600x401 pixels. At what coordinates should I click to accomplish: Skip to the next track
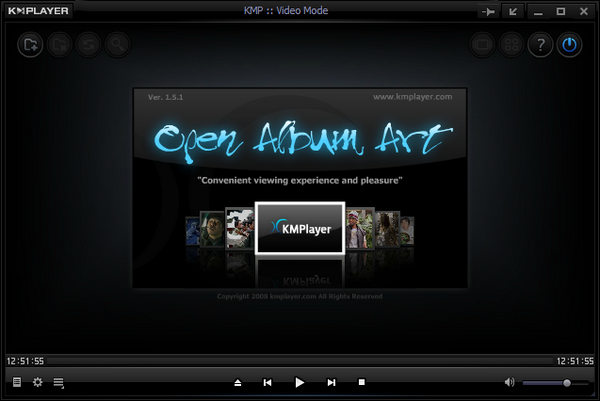click(x=331, y=382)
